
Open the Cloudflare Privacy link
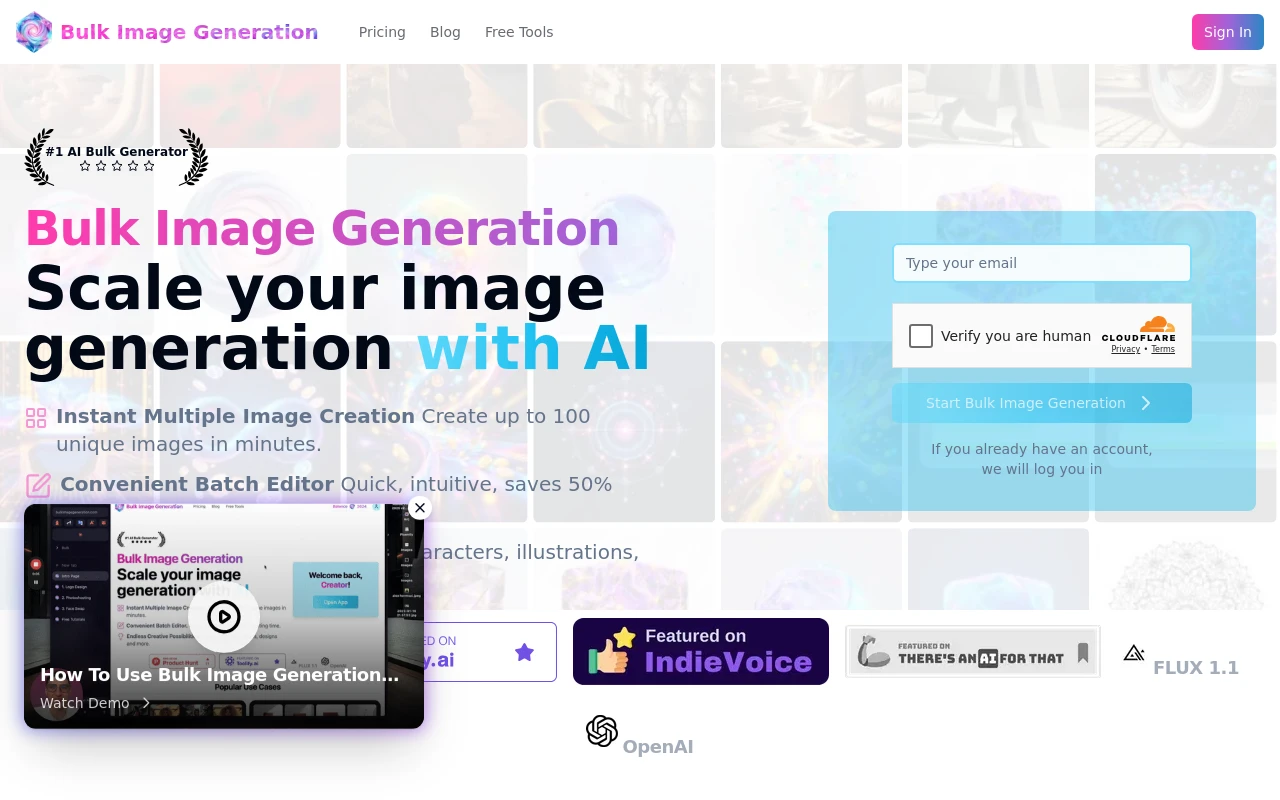click(x=1125, y=349)
